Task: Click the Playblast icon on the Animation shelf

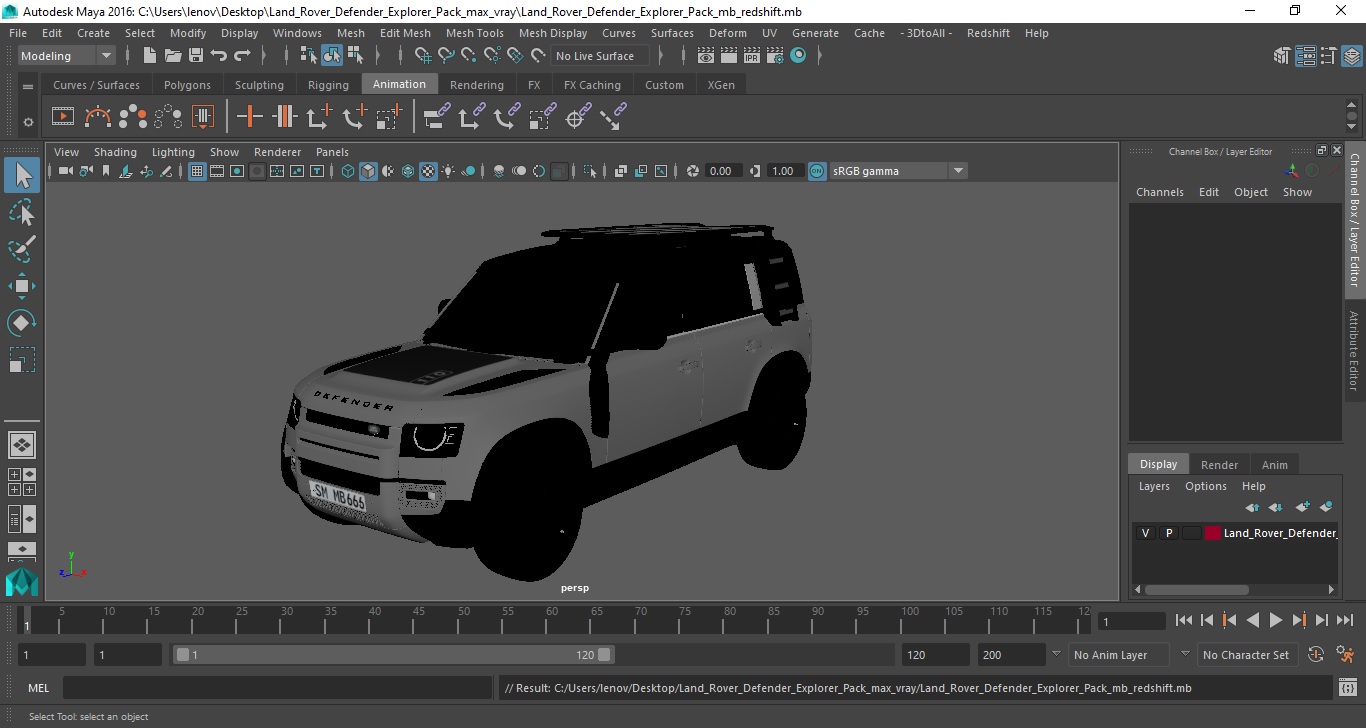Action: (x=63, y=117)
